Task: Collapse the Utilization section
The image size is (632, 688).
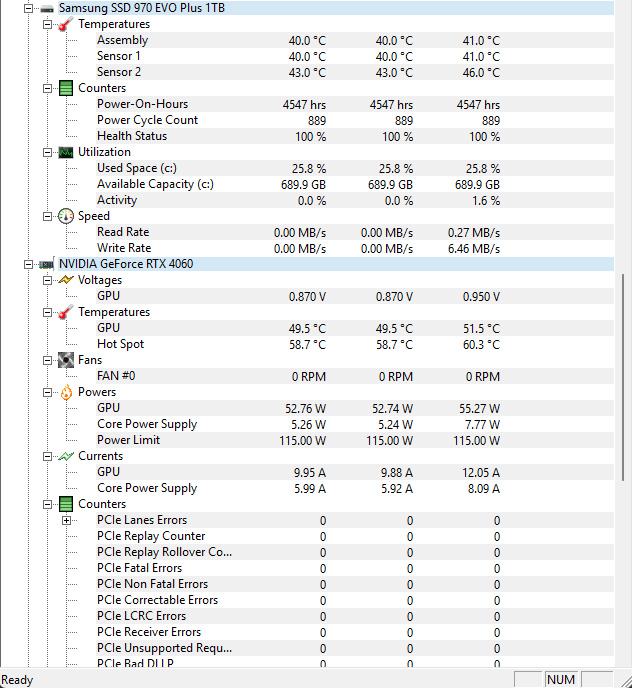Action: point(47,152)
